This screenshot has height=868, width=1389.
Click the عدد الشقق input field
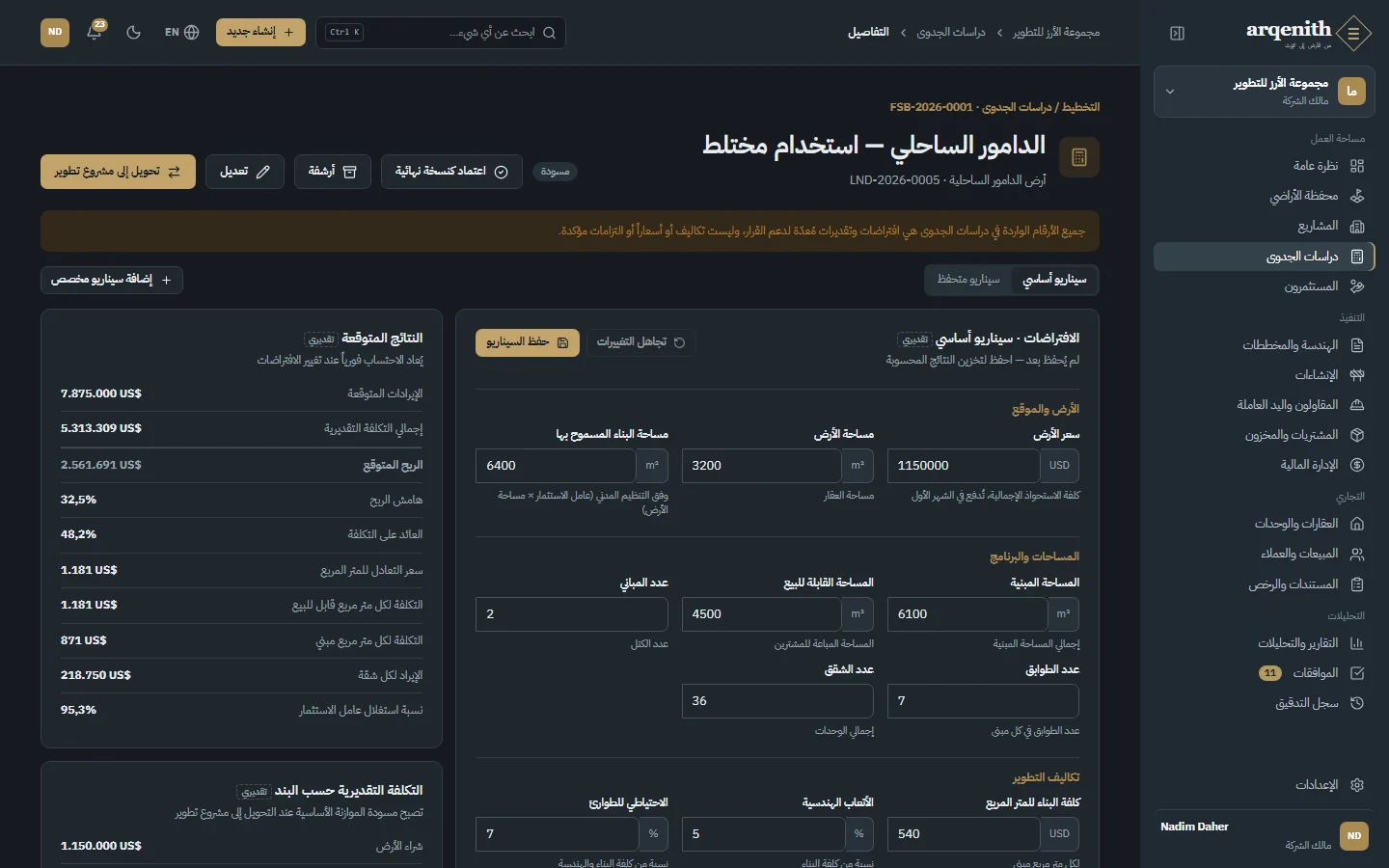pyautogui.click(x=777, y=701)
